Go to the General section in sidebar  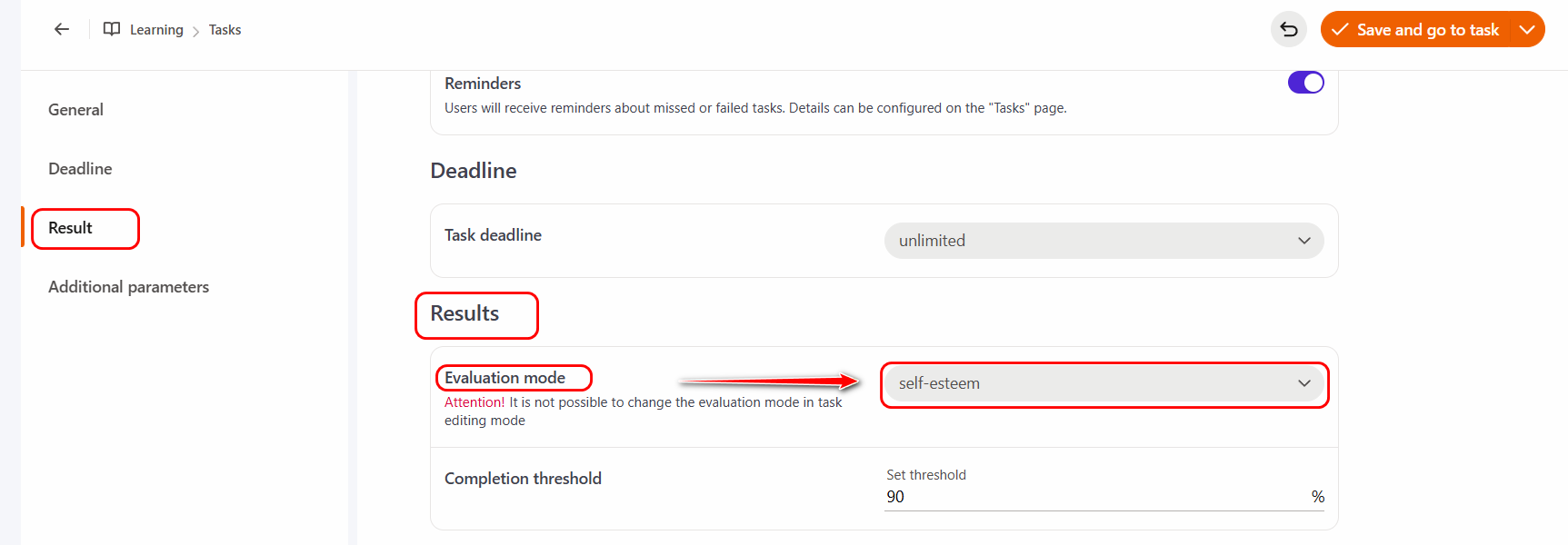click(75, 110)
